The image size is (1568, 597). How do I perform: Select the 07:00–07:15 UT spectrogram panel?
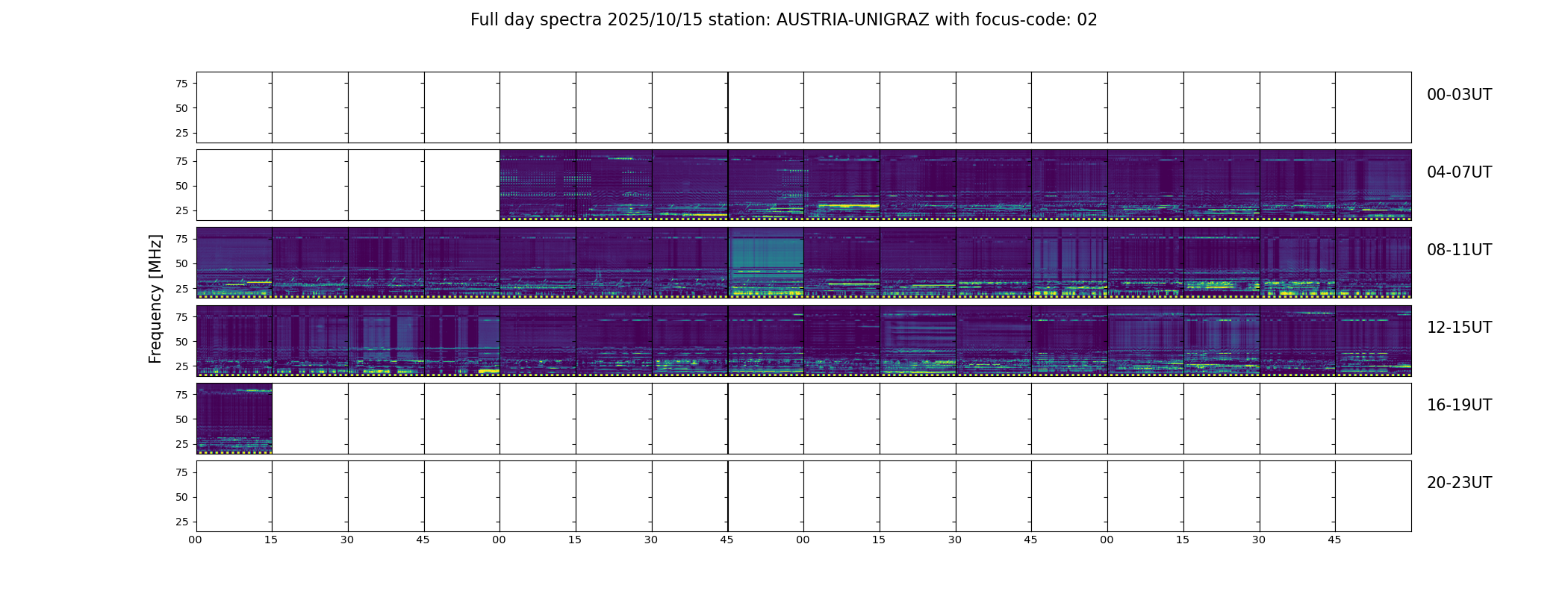[x=1145, y=185]
